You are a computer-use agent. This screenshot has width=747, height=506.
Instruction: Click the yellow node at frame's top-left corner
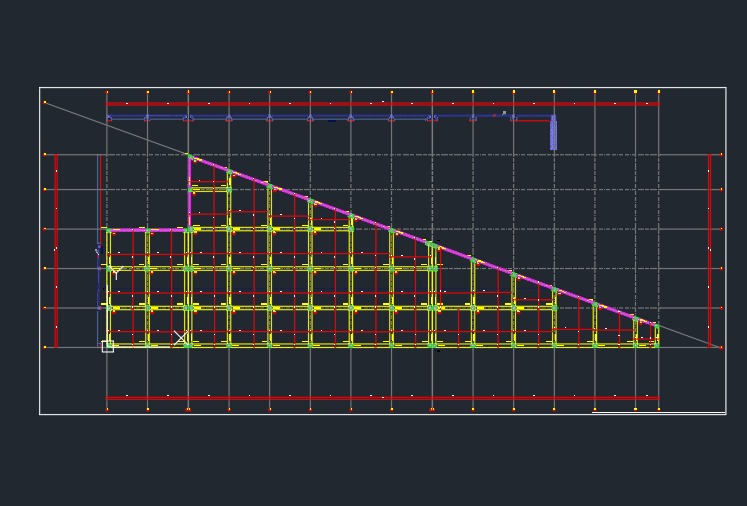[45, 102]
